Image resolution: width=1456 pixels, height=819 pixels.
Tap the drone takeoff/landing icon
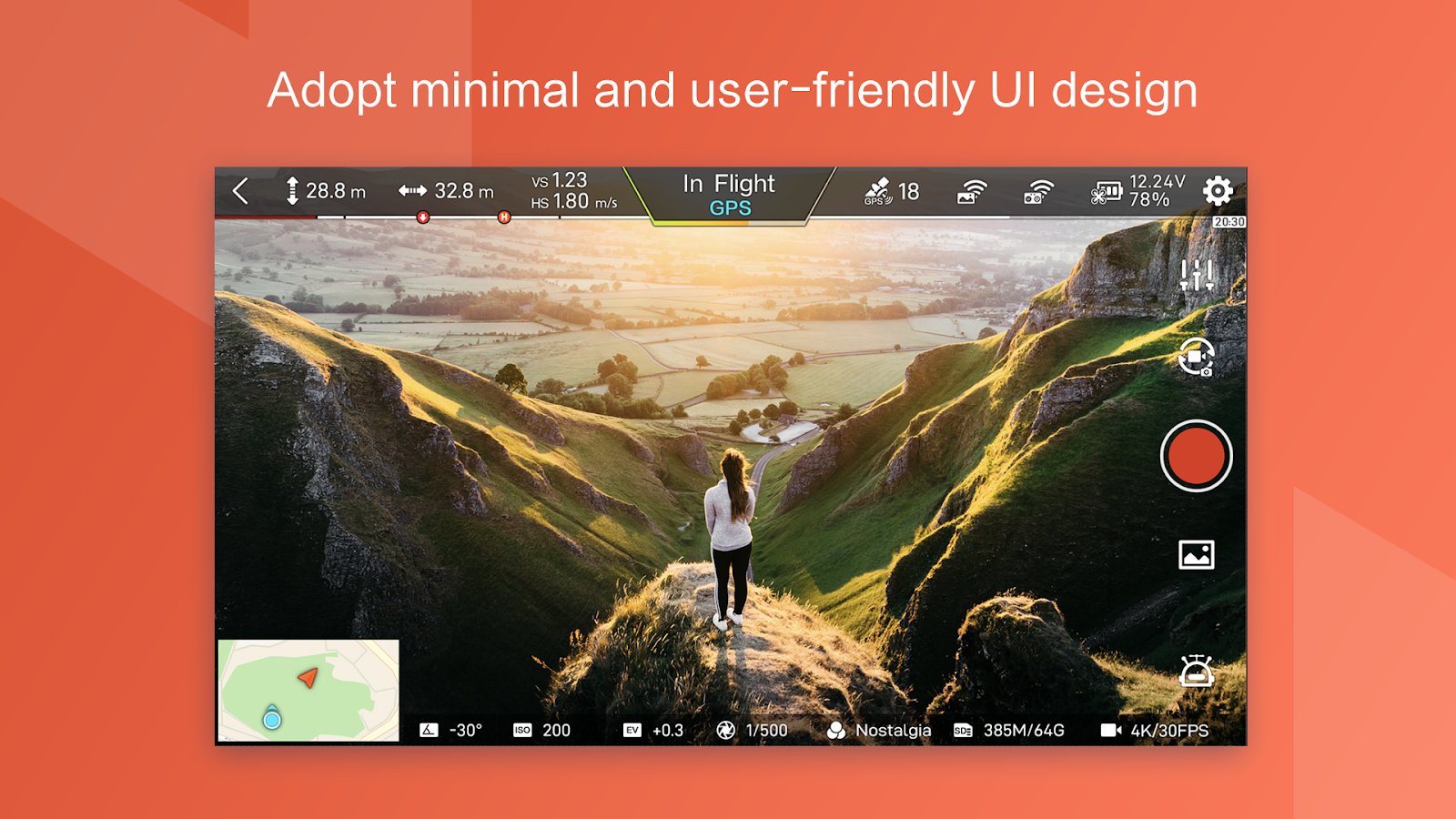[x=1196, y=672]
